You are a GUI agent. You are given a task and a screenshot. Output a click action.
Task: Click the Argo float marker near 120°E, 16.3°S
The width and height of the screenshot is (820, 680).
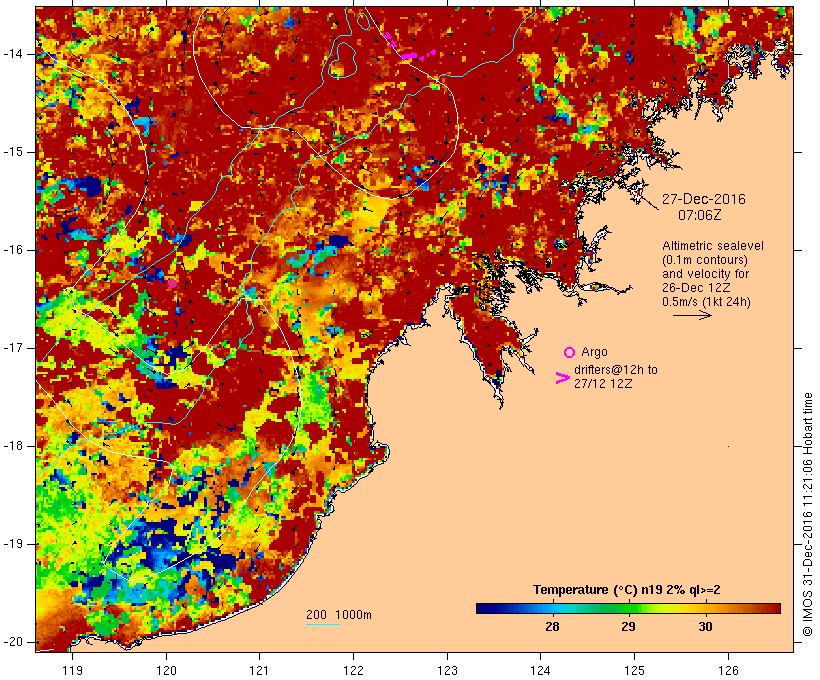173,284
